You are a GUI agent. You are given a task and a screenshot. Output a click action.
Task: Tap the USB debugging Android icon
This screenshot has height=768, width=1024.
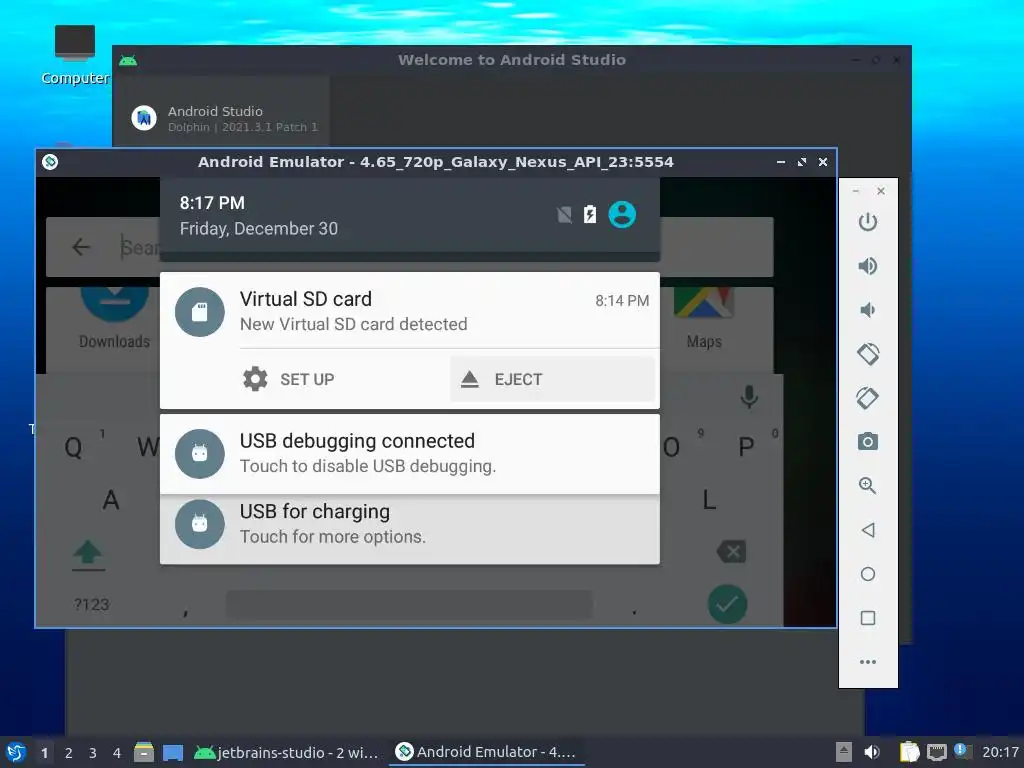[200, 454]
